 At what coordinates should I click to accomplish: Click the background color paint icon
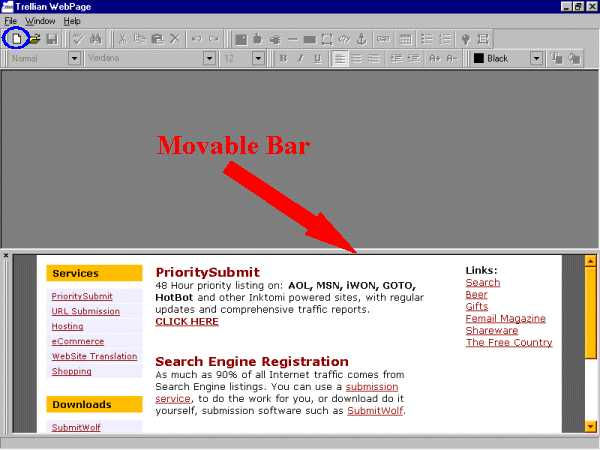[574, 59]
